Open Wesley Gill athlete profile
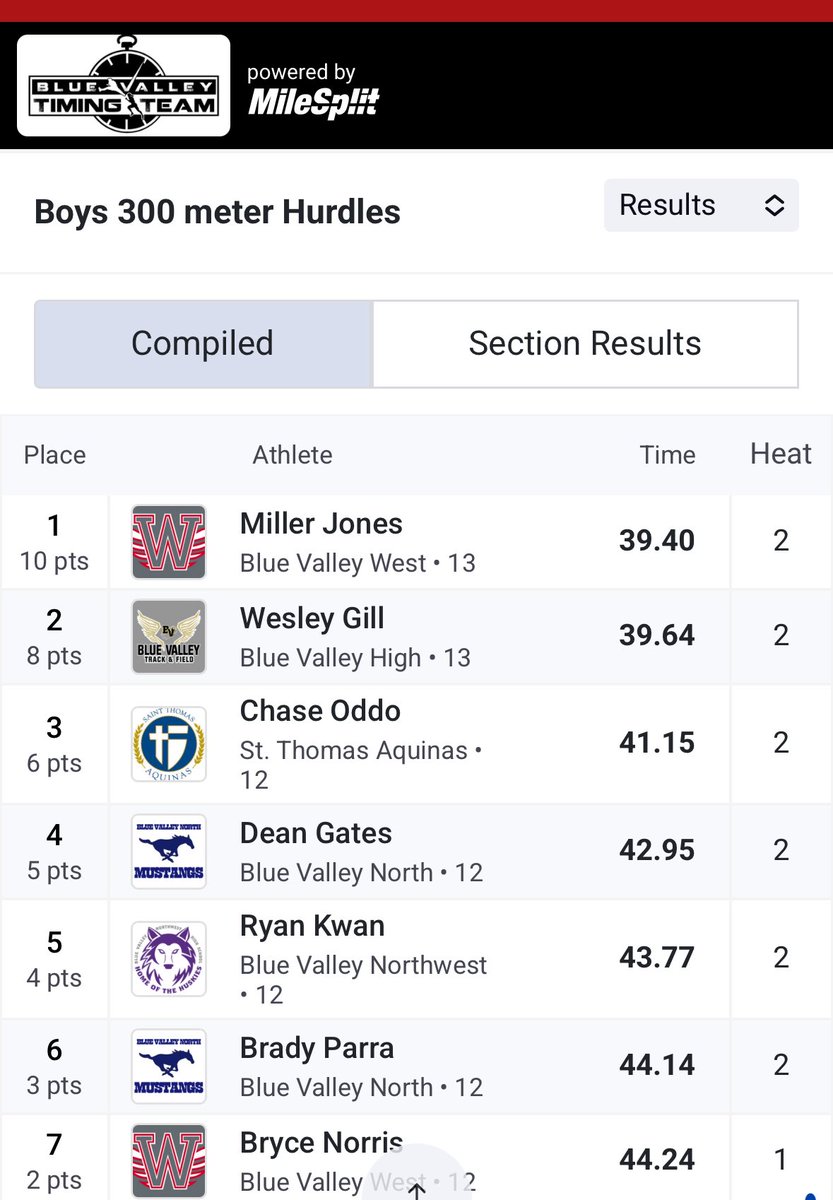Viewport: 833px width, 1200px height. click(x=312, y=619)
